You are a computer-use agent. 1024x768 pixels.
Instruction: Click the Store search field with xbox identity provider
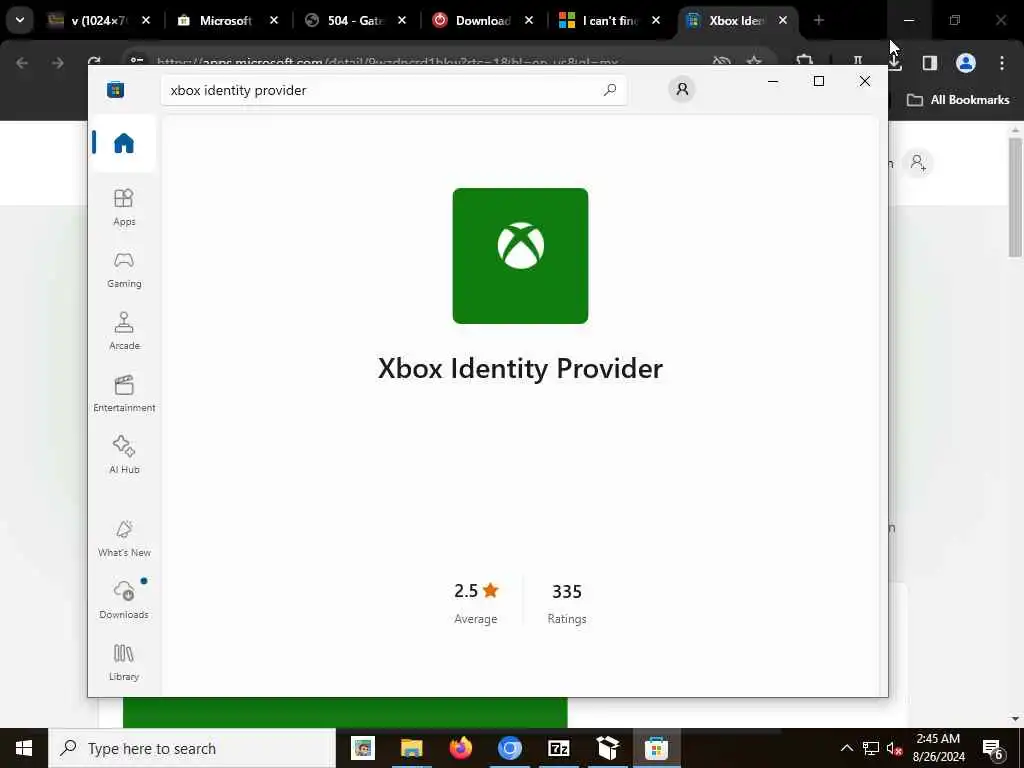pos(394,90)
